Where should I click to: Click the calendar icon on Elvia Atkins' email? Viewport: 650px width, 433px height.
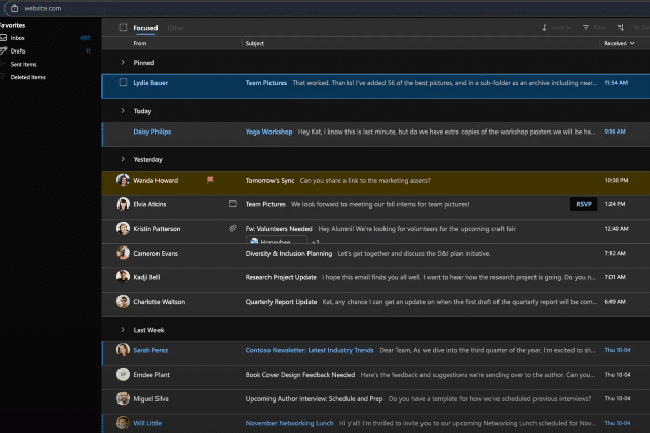[x=232, y=204]
